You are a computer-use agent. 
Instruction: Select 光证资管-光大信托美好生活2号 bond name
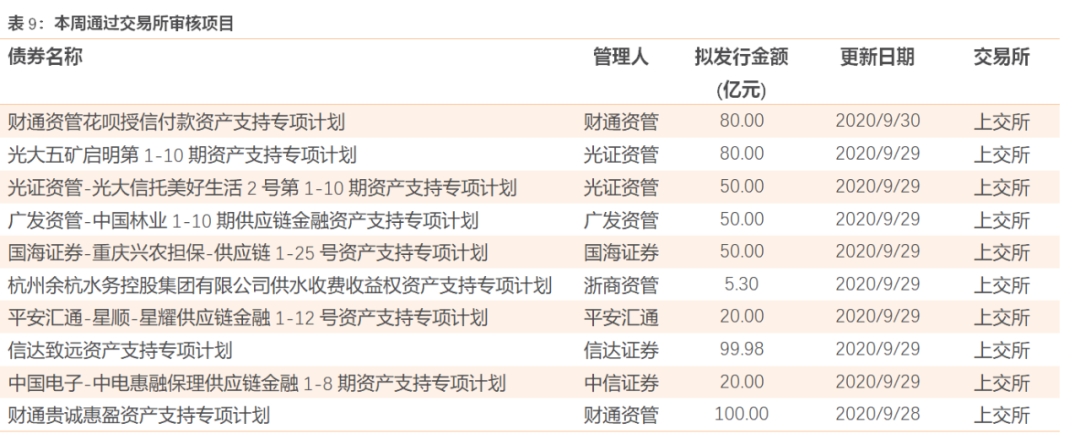click(x=262, y=187)
